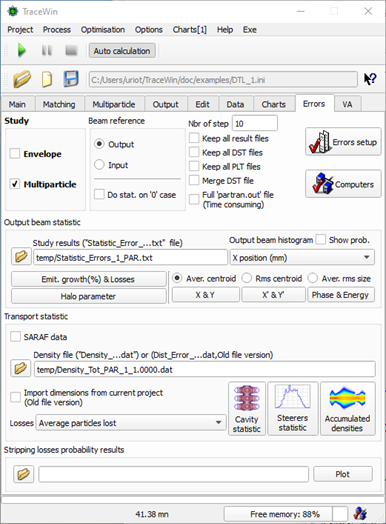The height and width of the screenshot is (524, 386).
Task: Check Keep all PLT files
Action: pyautogui.click(x=194, y=166)
